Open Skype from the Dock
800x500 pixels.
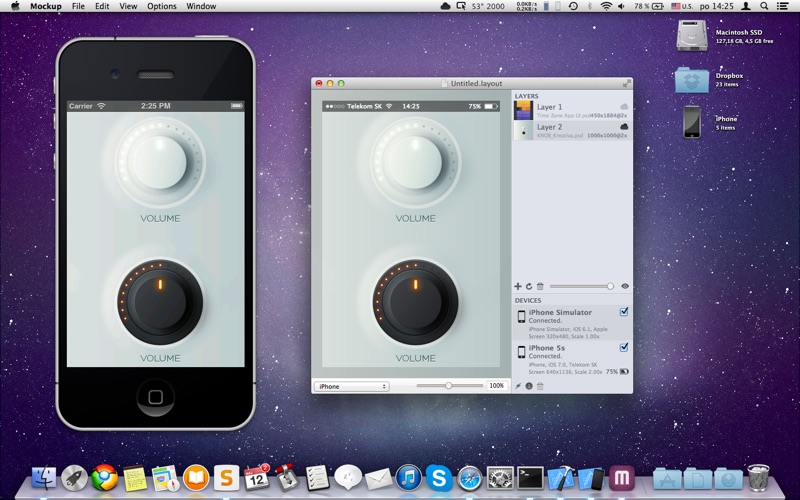tap(439, 479)
